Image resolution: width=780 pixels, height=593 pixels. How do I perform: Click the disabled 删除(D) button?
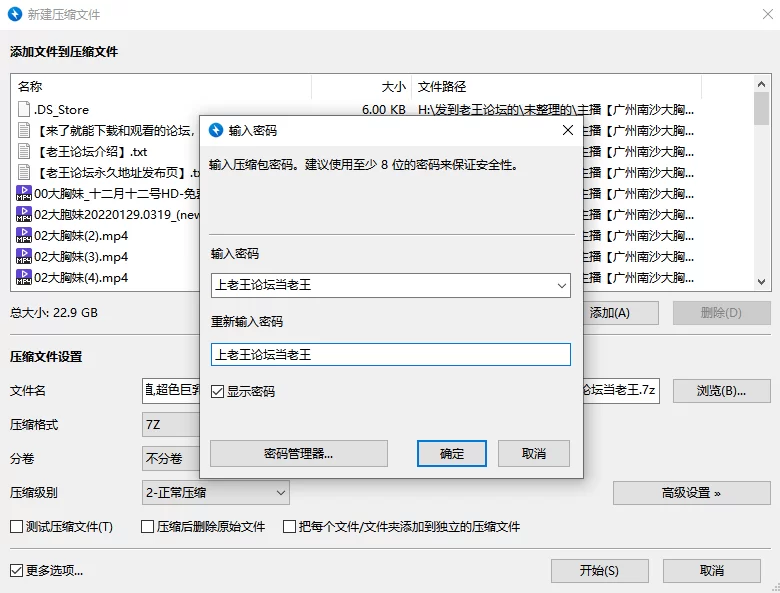[721, 313]
